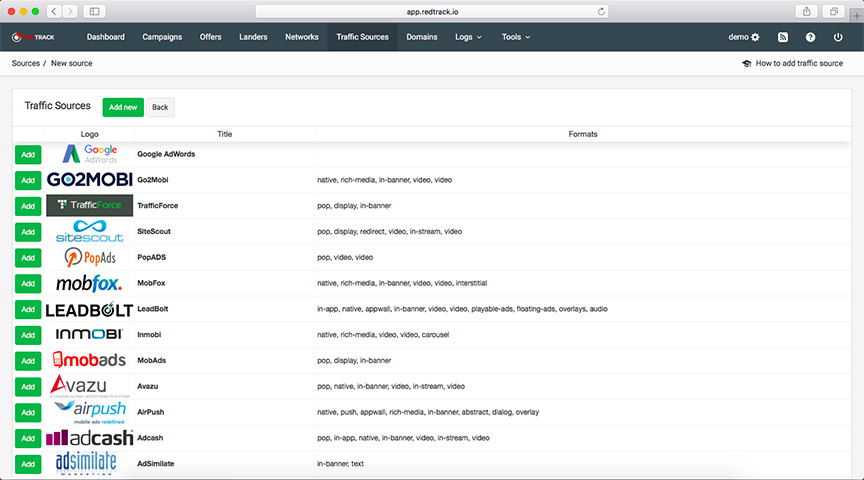Image resolution: width=864 pixels, height=480 pixels.
Task: Click the SiteScout logo
Action: point(90,231)
